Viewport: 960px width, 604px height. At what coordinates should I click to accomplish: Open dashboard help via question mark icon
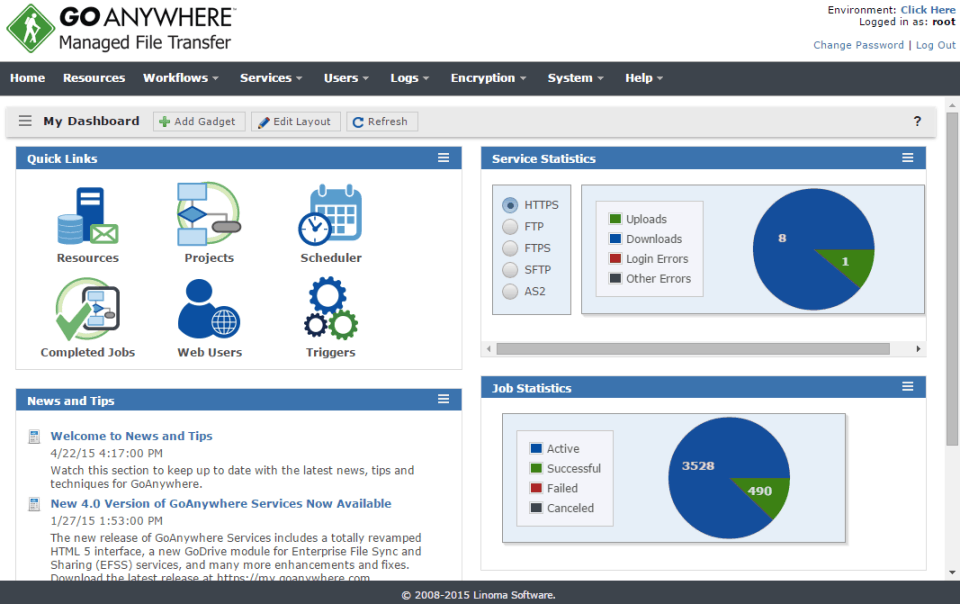coord(917,121)
